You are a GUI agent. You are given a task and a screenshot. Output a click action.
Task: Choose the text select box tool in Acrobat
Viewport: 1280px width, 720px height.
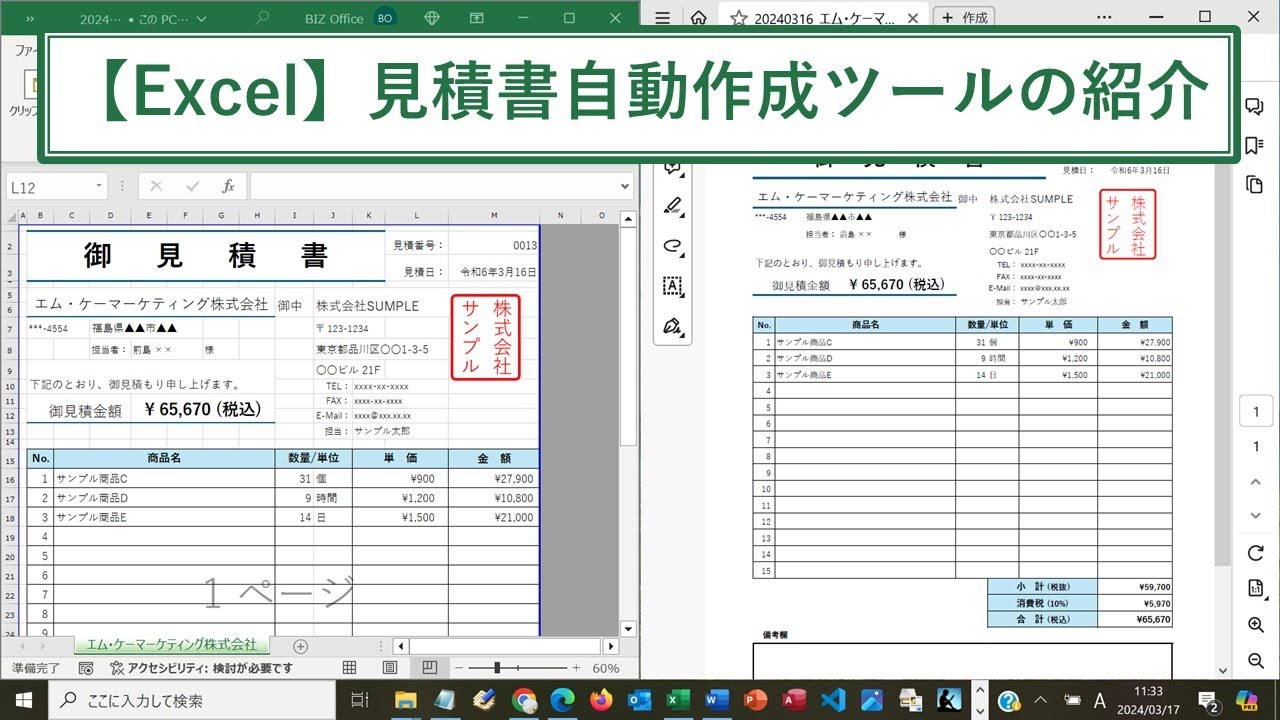[673, 286]
